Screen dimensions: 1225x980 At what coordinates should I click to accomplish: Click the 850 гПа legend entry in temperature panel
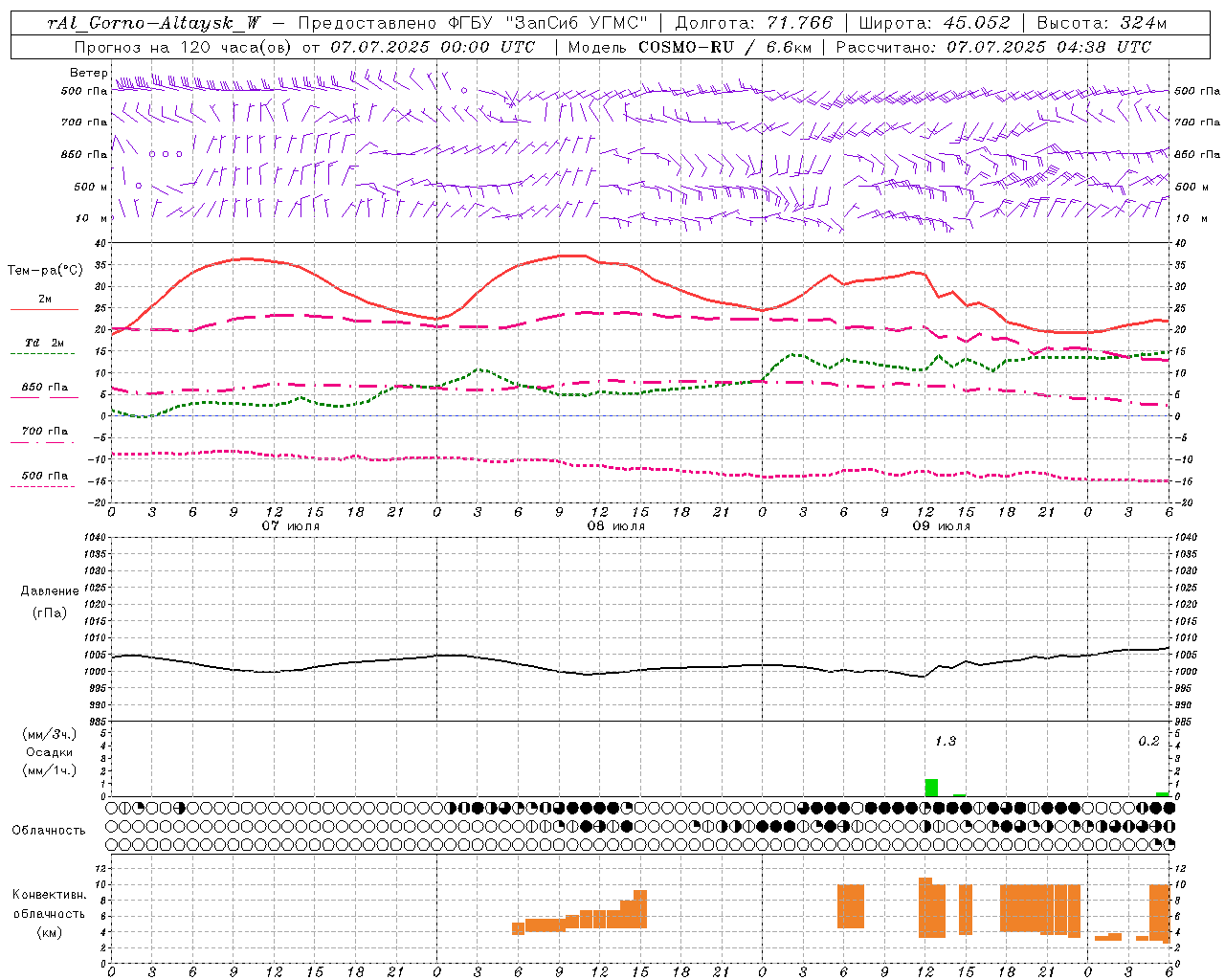point(44,388)
